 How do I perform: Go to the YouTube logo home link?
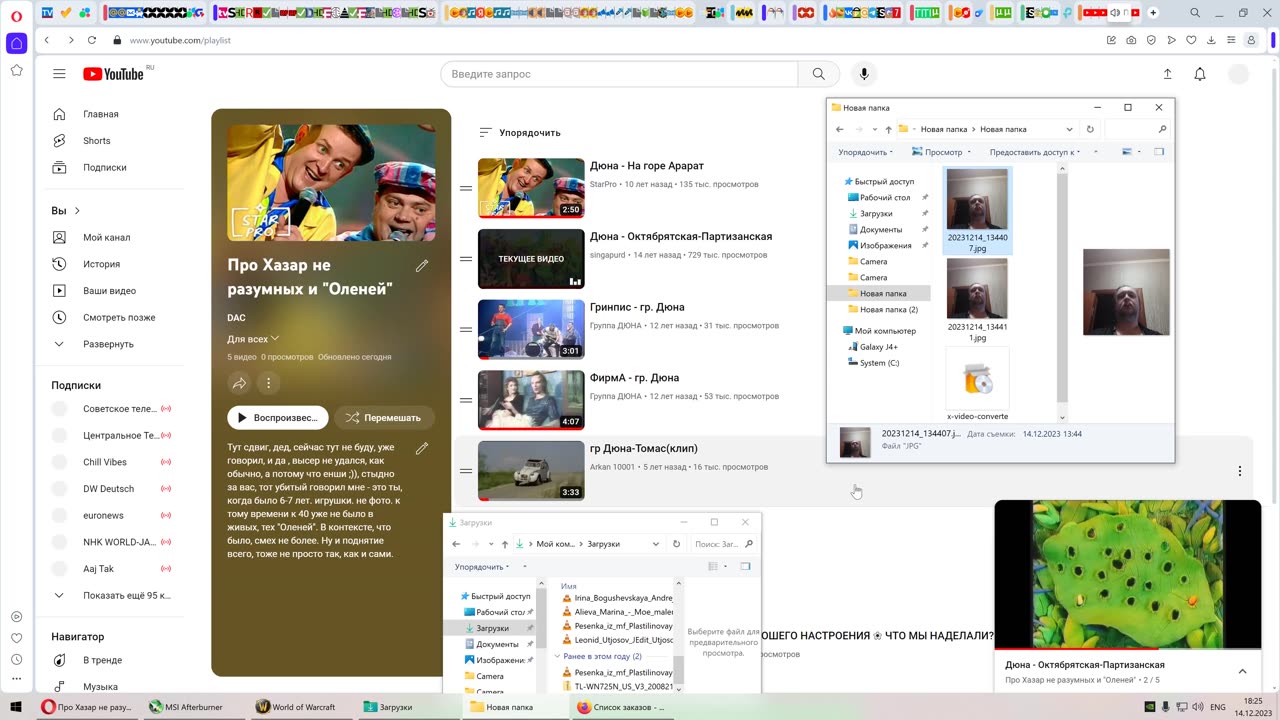coord(114,74)
